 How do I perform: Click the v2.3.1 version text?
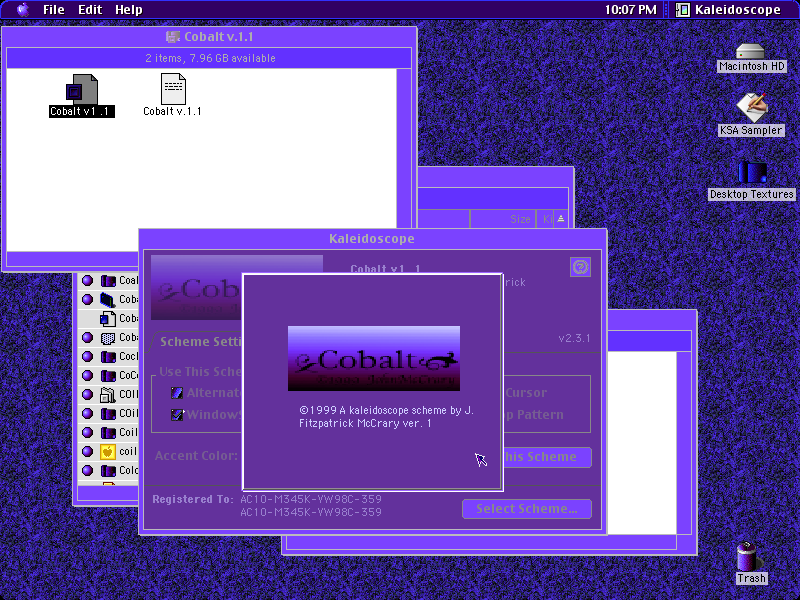coord(574,338)
